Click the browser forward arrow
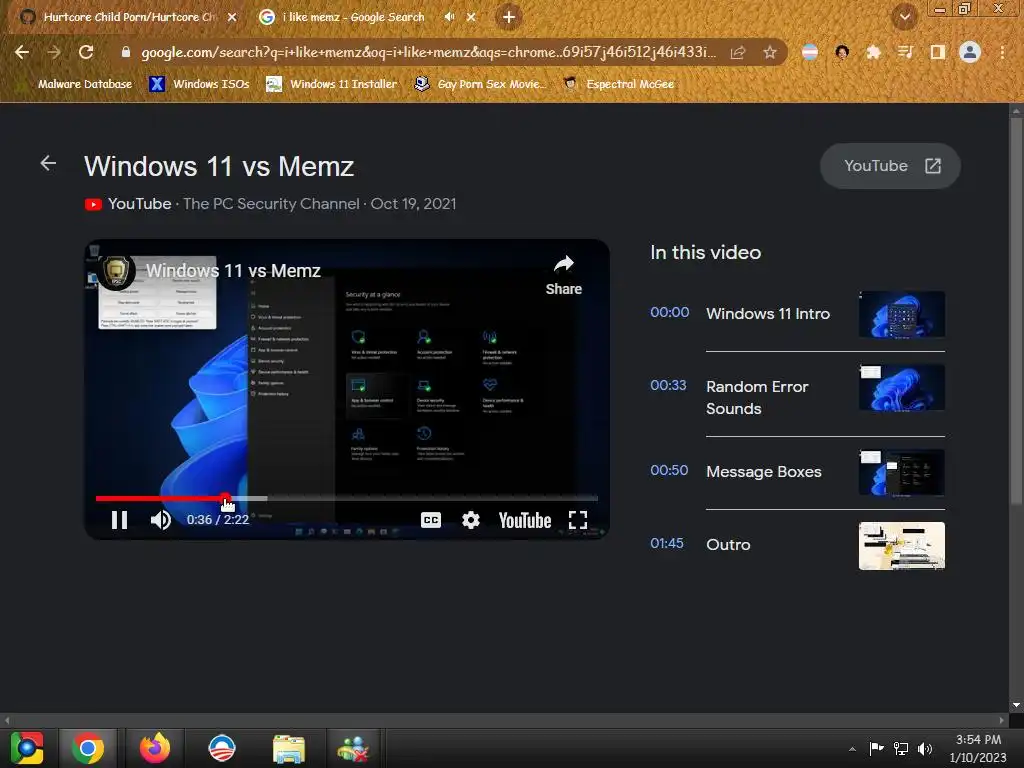1024x768 pixels. 54,52
